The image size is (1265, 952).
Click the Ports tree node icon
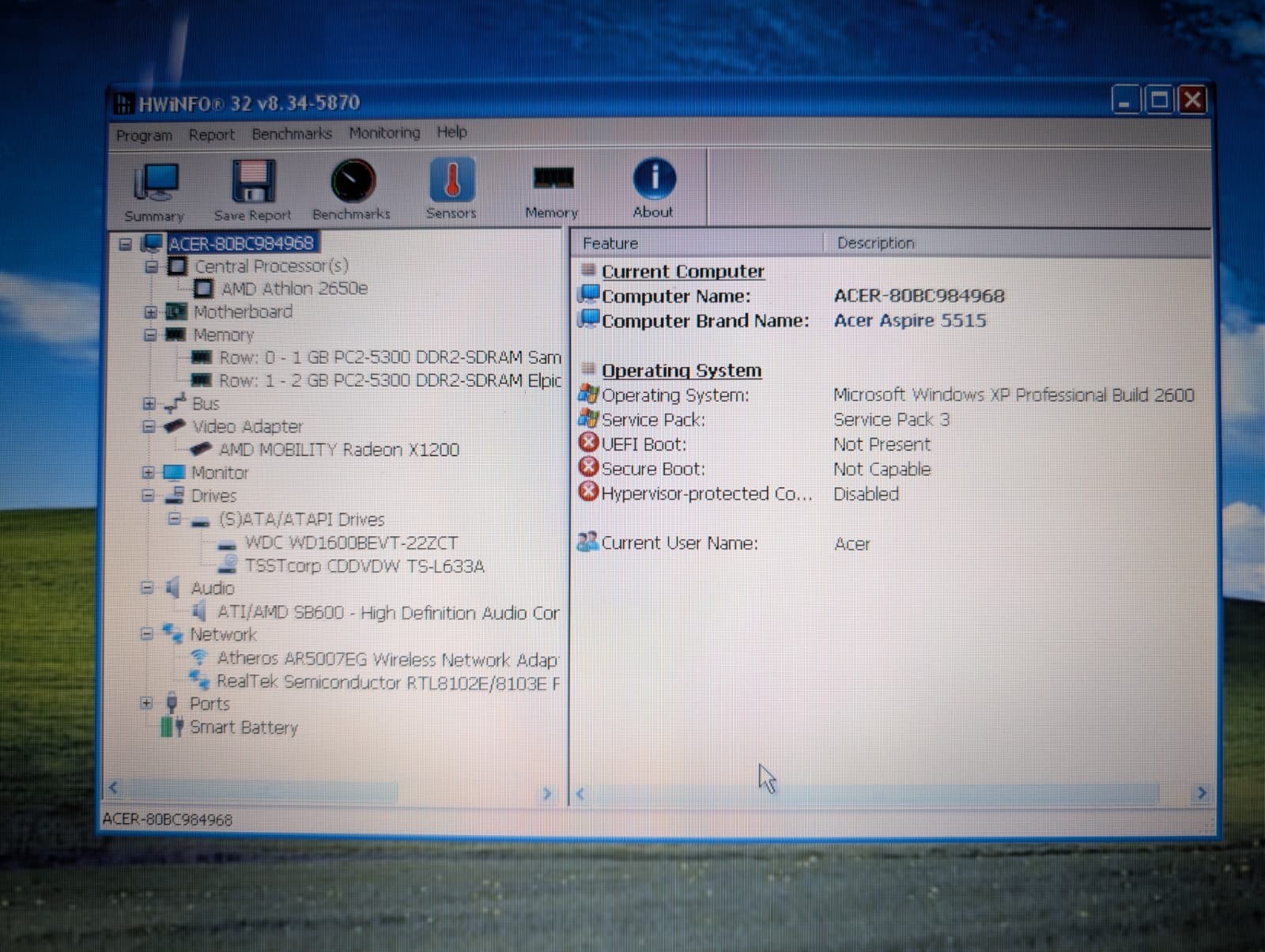tap(172, 703)
